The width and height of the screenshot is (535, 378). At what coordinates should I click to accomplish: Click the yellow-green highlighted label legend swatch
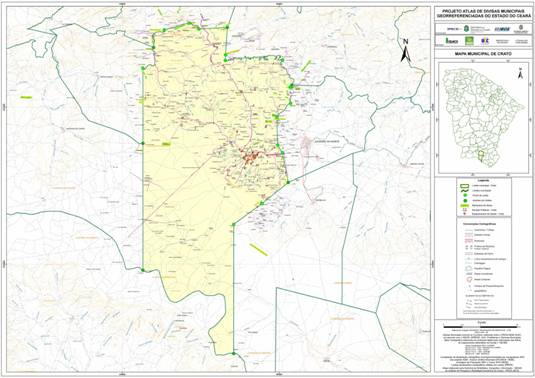[464, 205]
